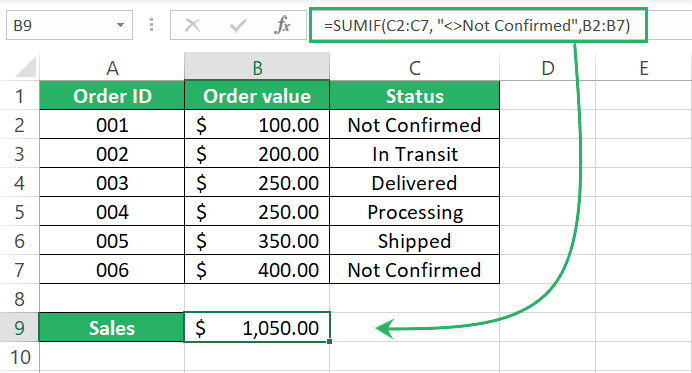This screenshot has height=373, width=692.
Task: Click the Select All corner triangle
Action: (x=26, y=68)
